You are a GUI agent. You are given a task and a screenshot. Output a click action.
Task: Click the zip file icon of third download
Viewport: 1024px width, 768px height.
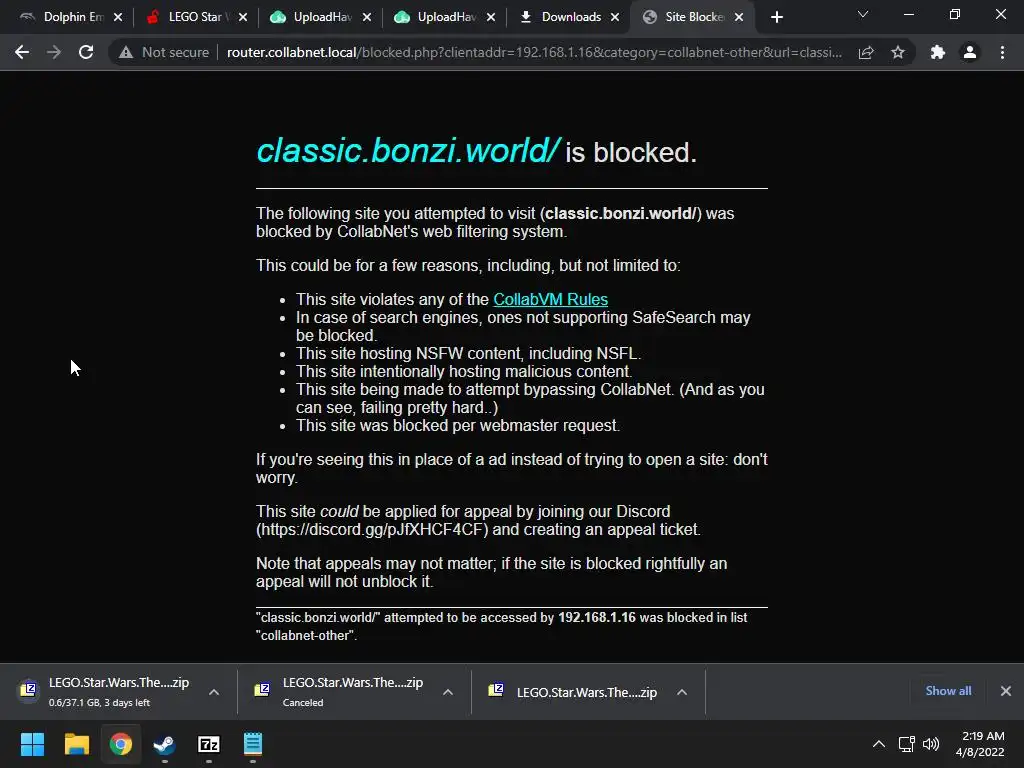(x=496, y=690)
